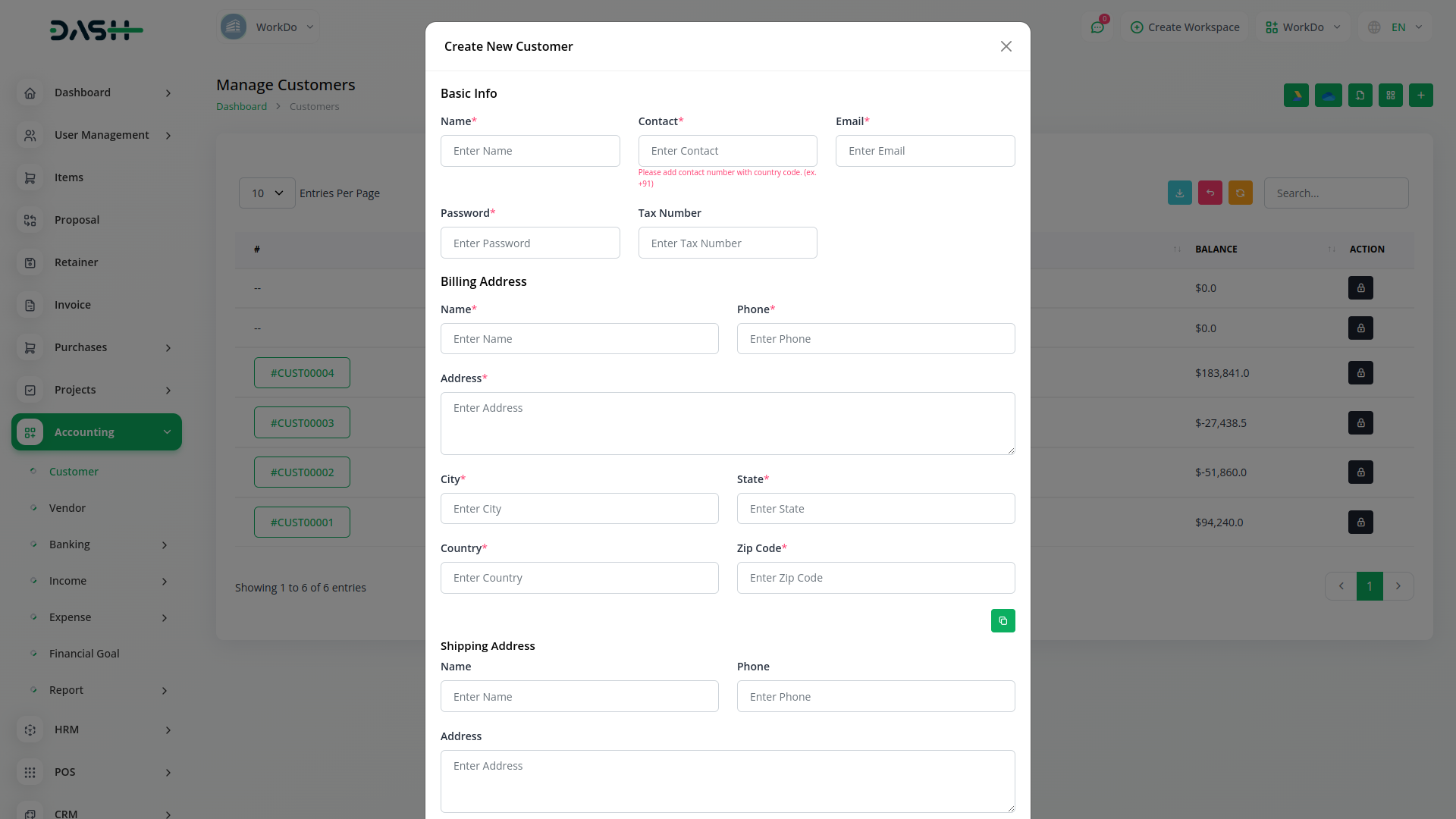Click the Google Drive icon button

point(1296,96)
